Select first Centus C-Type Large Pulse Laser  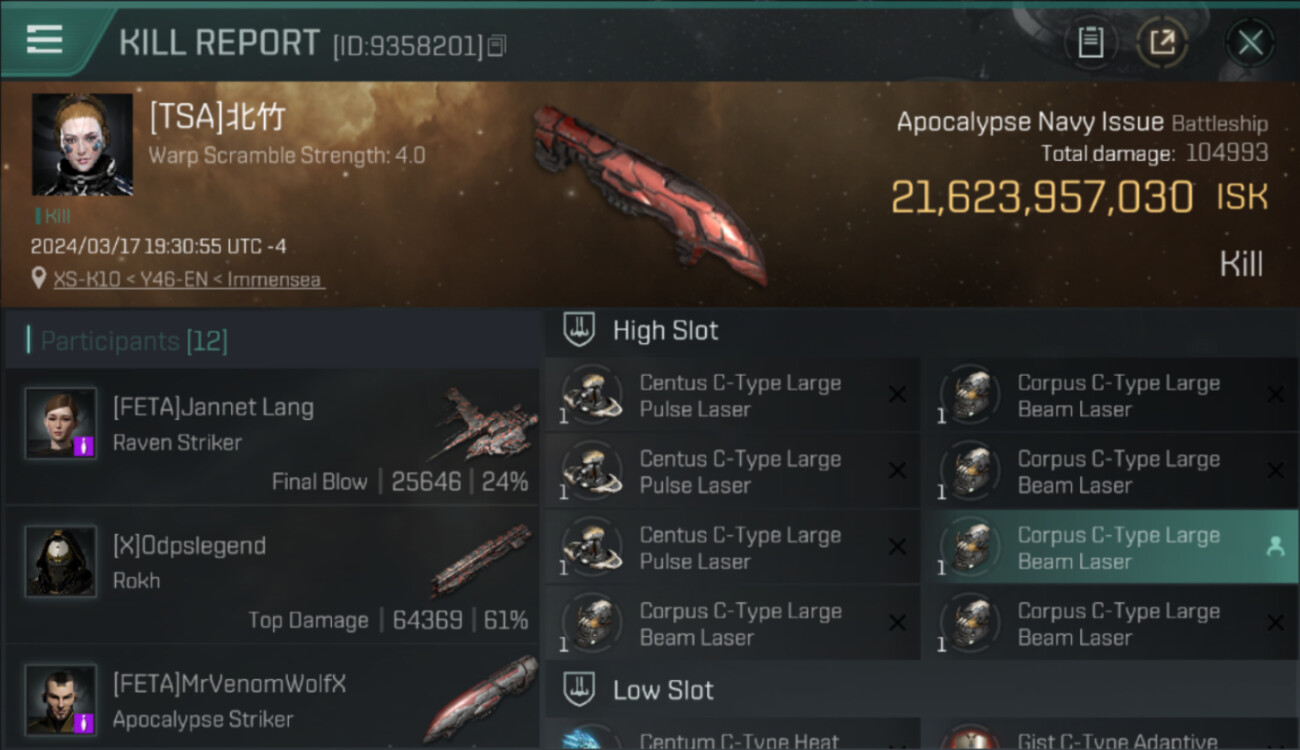733,395
